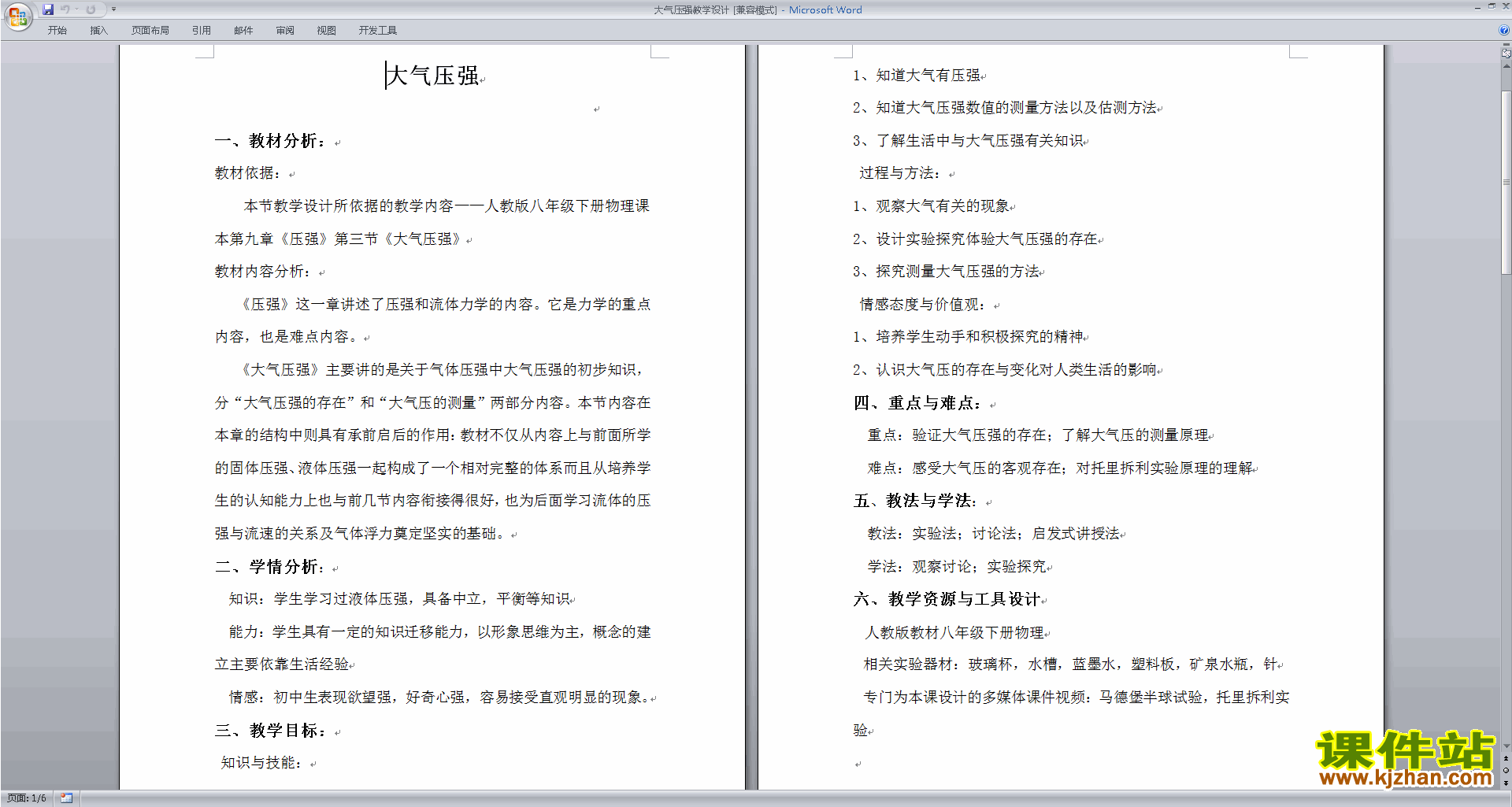Click the line beginning 难点:感受大气压的客观存在
This screenshot has width=1512, height=807.
(x=1061, y=468)
